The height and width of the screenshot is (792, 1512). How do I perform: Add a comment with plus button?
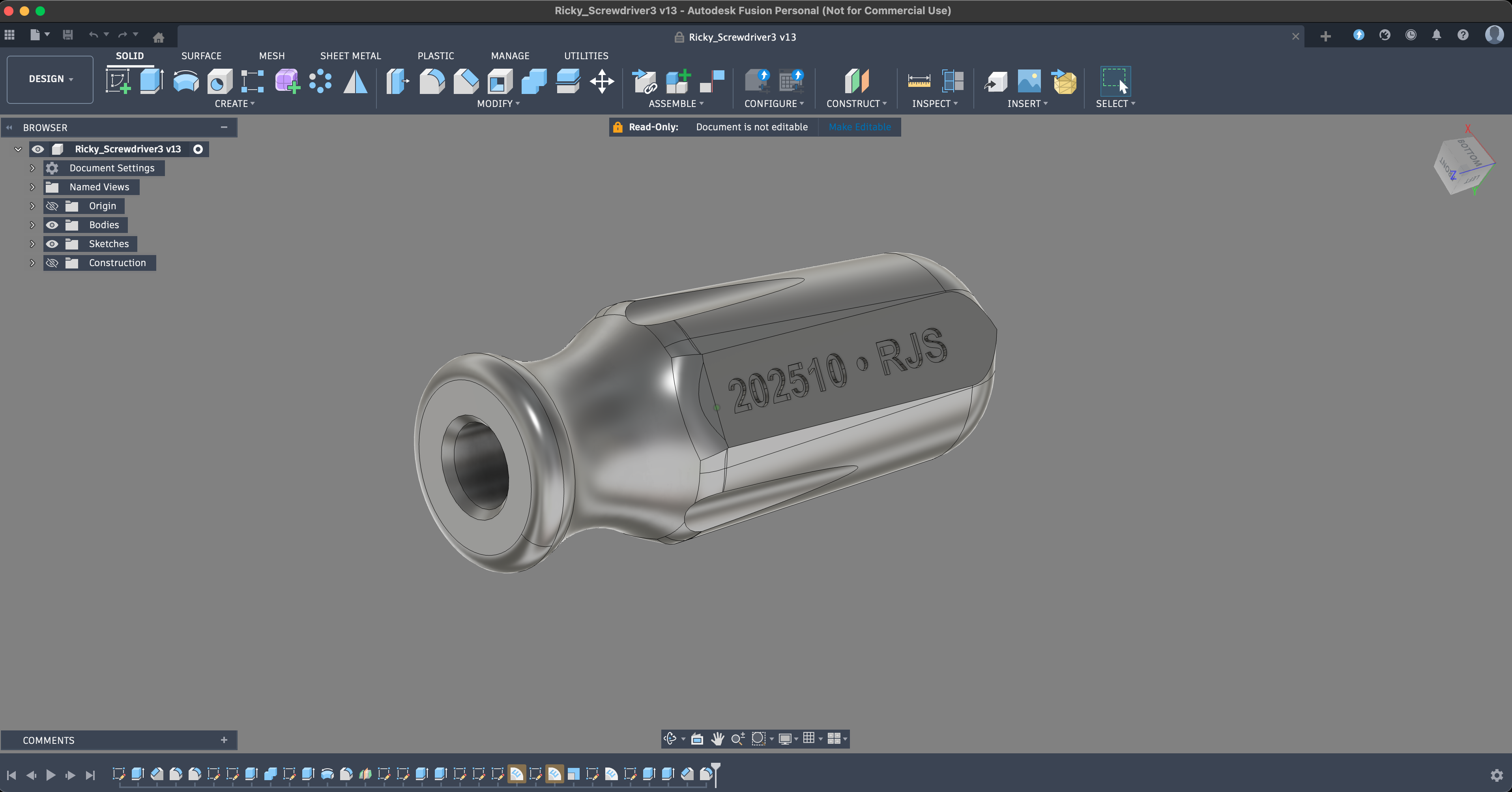tap(224, 740)
